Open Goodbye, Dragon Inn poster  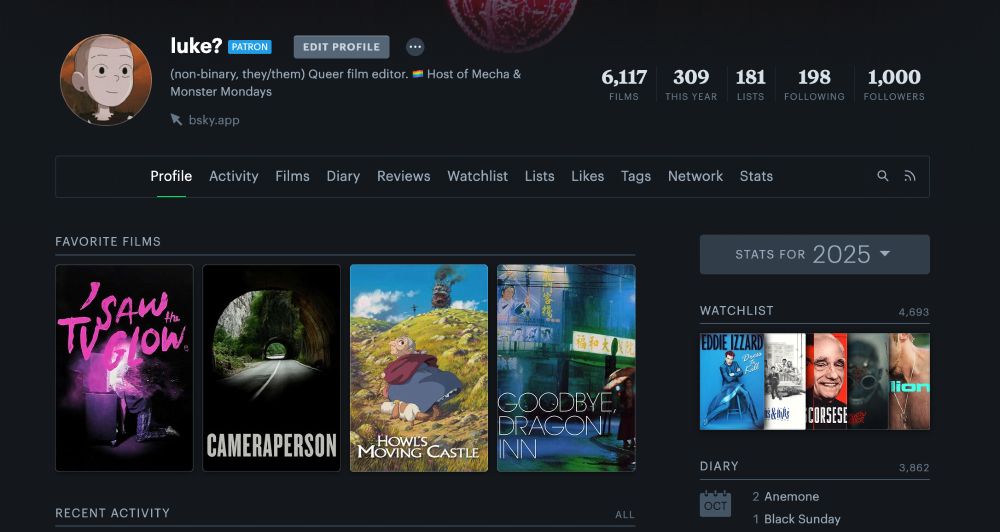(x=566, y=368)
